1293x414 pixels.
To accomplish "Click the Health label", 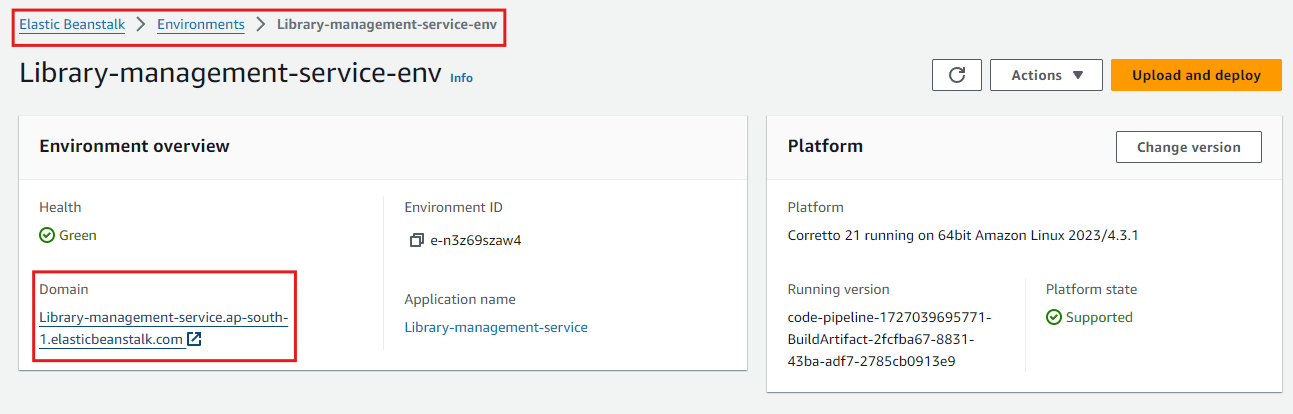I will click(60, 207).
